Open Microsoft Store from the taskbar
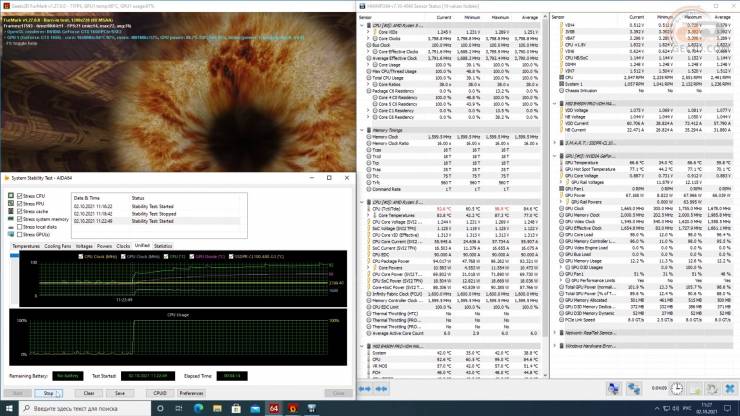Image resolution: width=740 pixels, height=416 pixels. (x=236, y=408)
